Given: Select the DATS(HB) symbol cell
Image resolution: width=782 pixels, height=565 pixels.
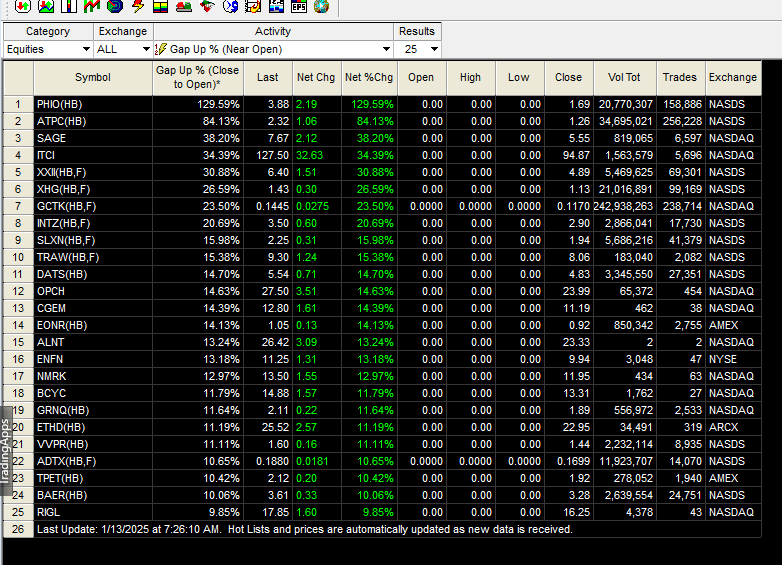Looking at the screenshot, I should tap(93, 274).
